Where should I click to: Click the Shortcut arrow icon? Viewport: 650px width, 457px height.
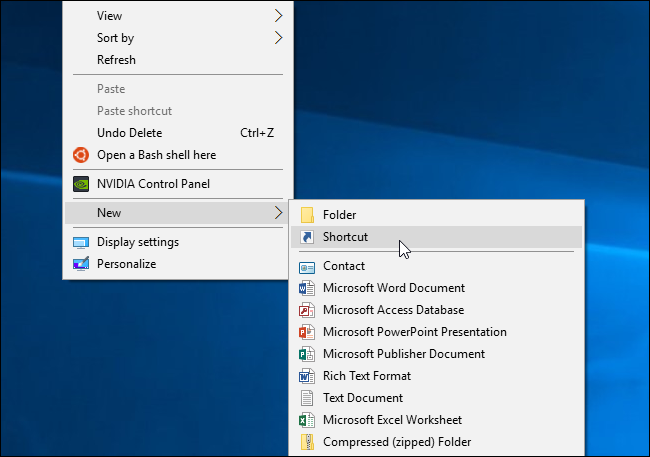pos(307,237)
